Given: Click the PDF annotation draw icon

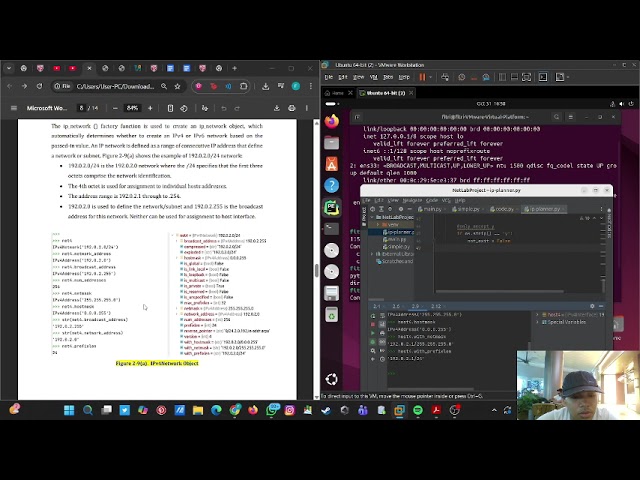Looking at the screenshot, I should coord(205,108).
